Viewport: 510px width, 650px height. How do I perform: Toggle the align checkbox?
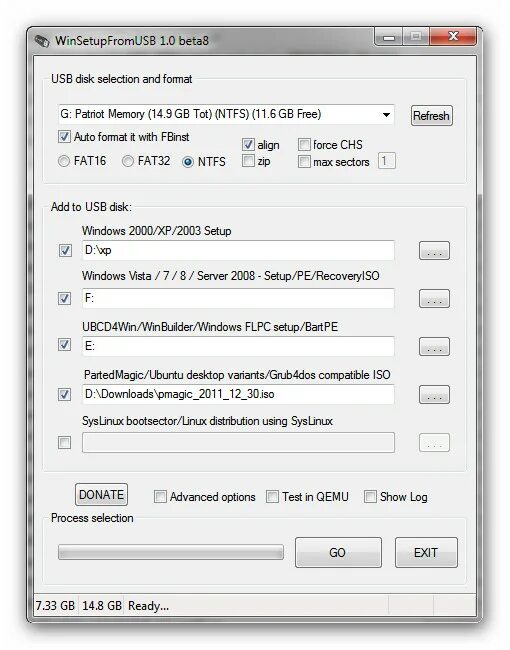(x=248, y=144)
